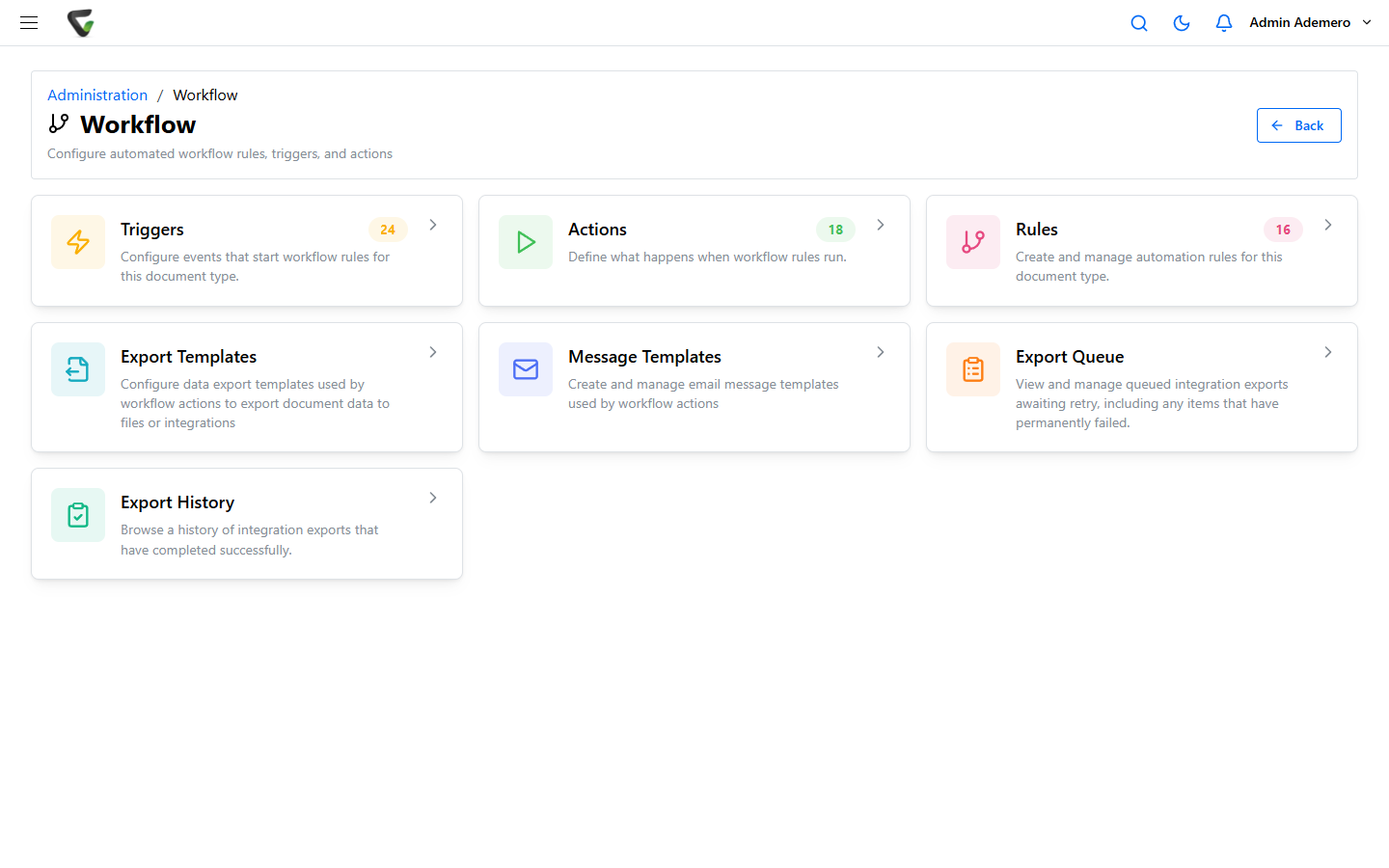Screen dimensions: 1389x868
Task: Open the Triggers card title
Action: [x=152, y=230]
